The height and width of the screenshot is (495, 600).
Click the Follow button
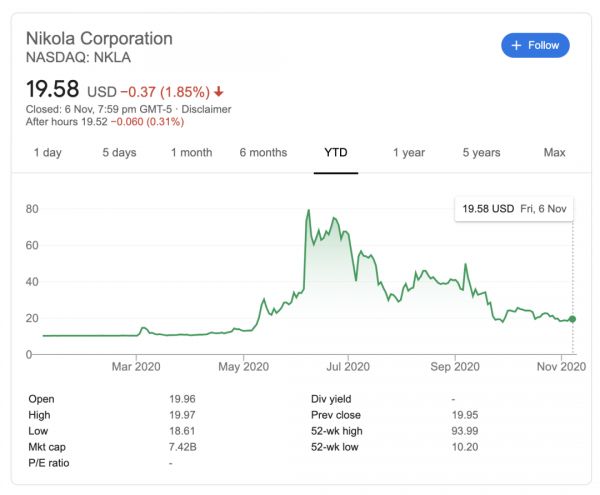pos(536,45)
